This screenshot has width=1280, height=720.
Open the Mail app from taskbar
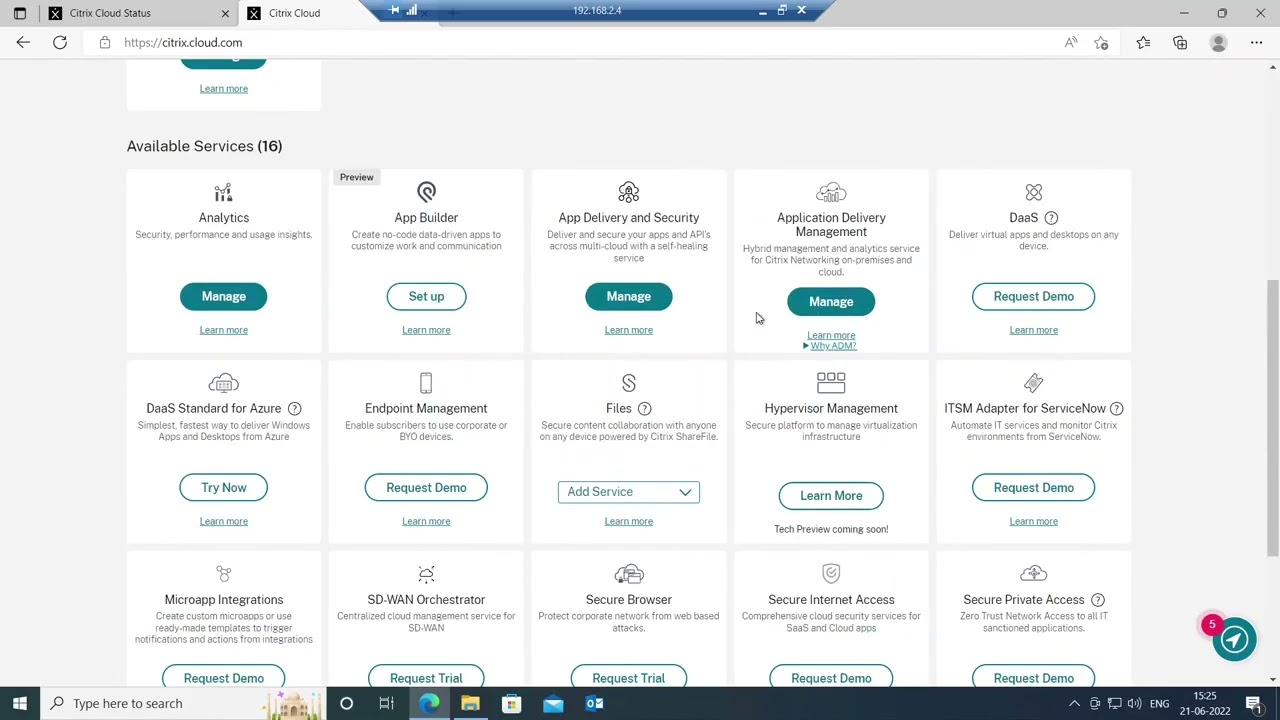(x=553, y=704)
